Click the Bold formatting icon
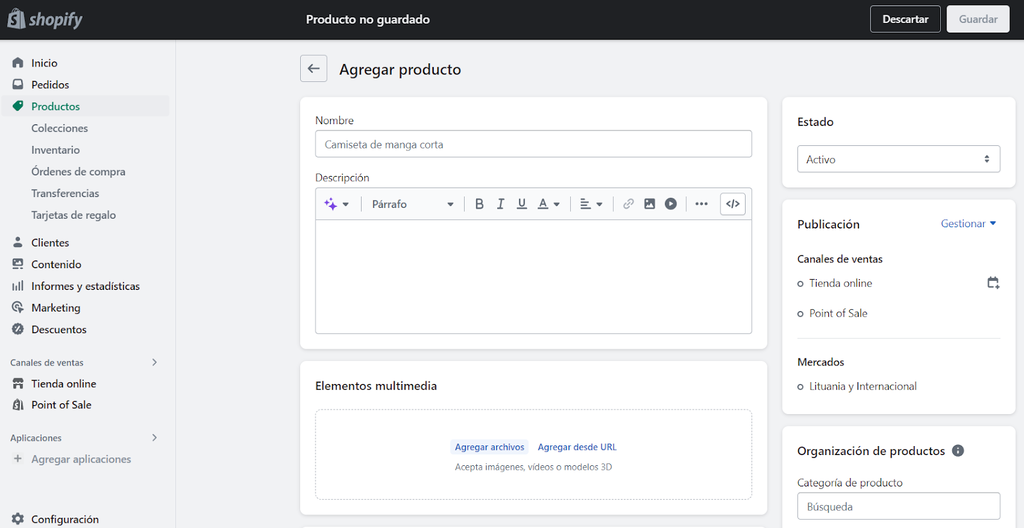 pos(479,204)
